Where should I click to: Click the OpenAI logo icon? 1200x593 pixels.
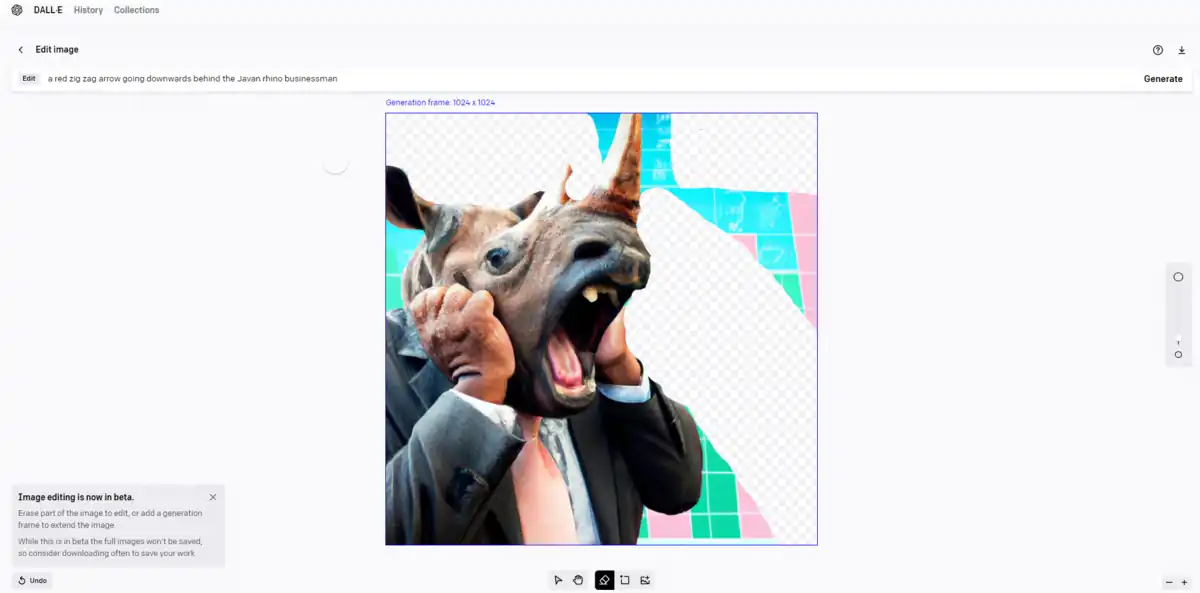point(17,10)
